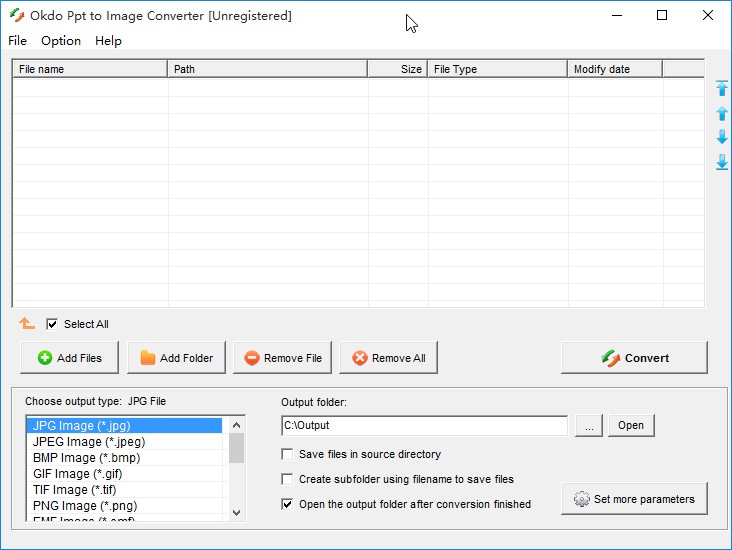Image resolution: width=732 pixels, height=550 pixels.
Task: Close the converter window
Action: (708, 15)
